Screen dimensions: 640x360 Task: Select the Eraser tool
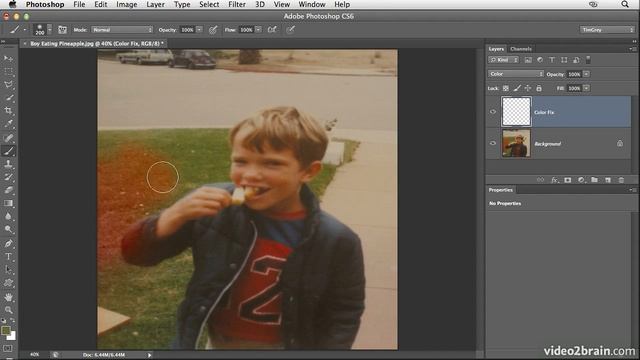point(8,190)
